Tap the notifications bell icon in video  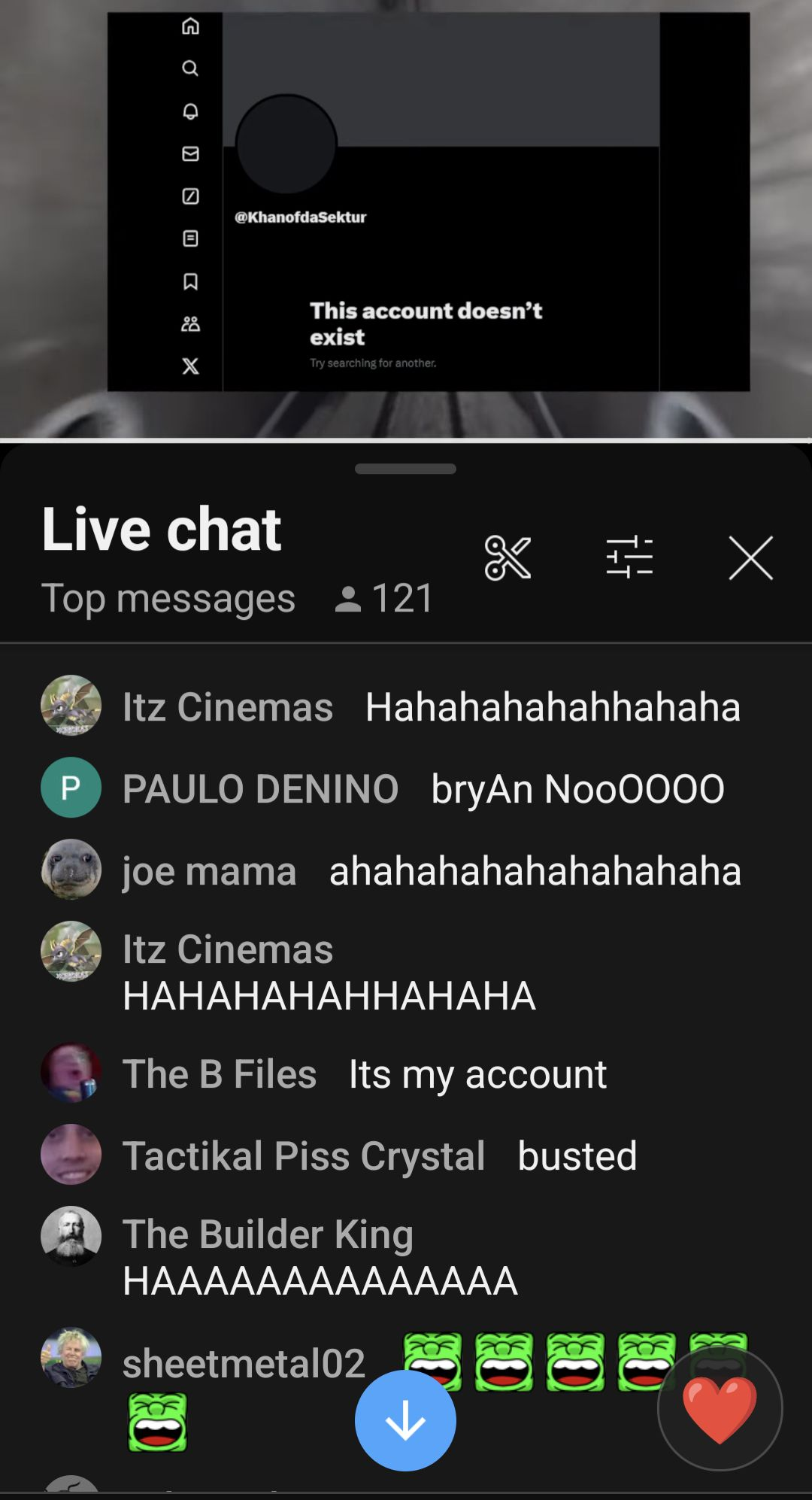click(x=191, y=111)
